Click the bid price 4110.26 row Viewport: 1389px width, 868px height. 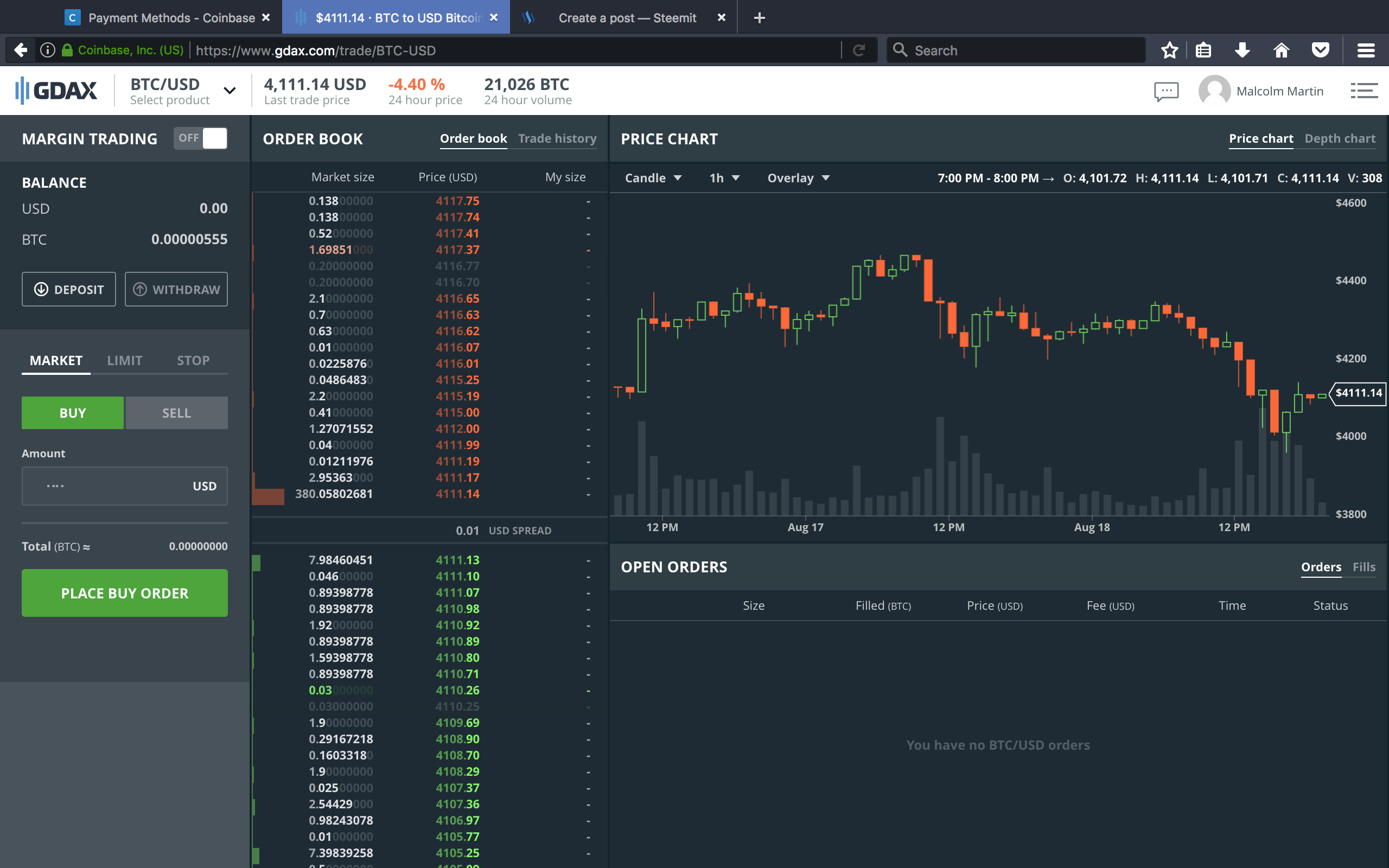point(429,690)
